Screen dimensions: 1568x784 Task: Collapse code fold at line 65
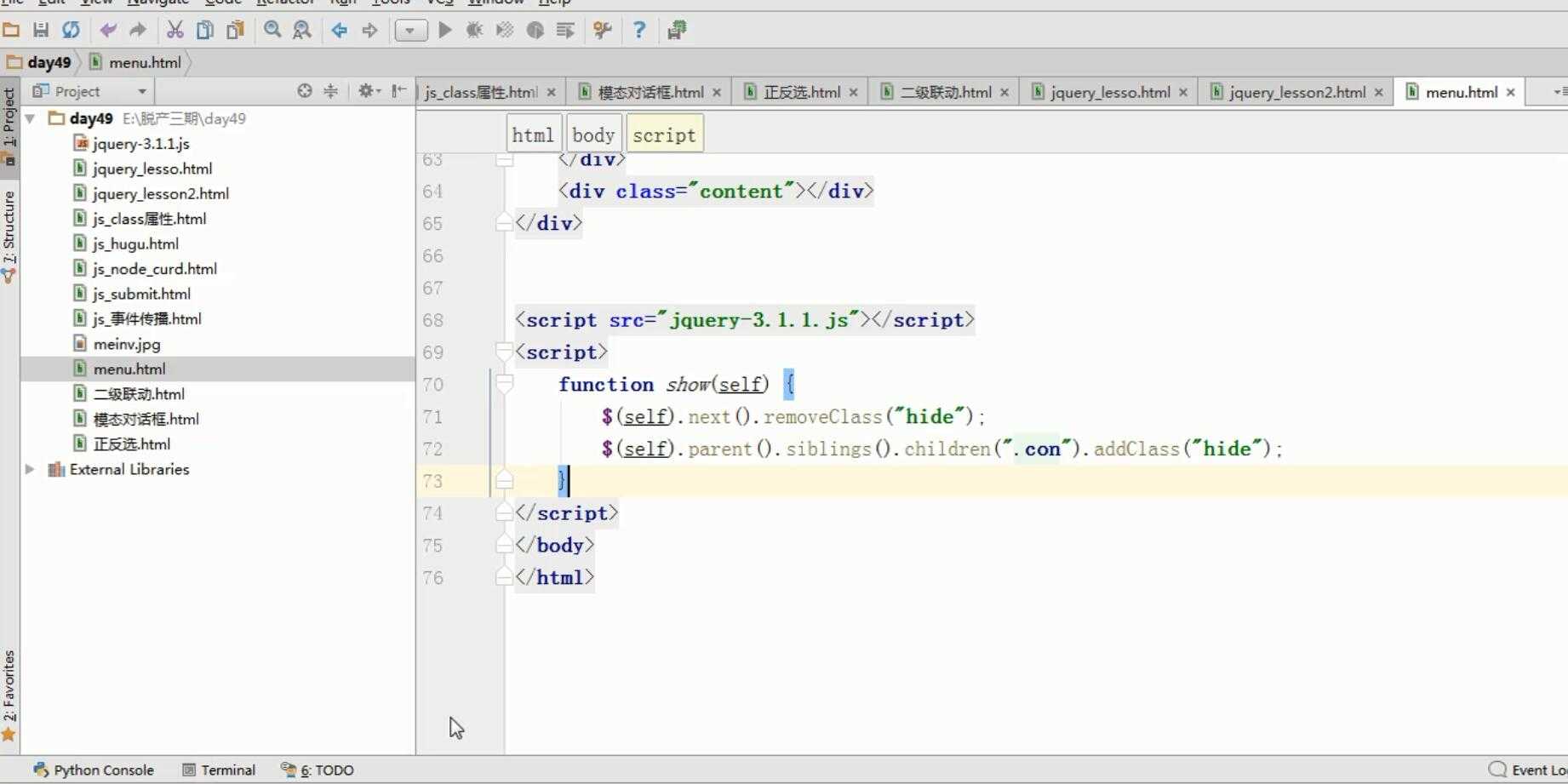[x=504, y=223]
